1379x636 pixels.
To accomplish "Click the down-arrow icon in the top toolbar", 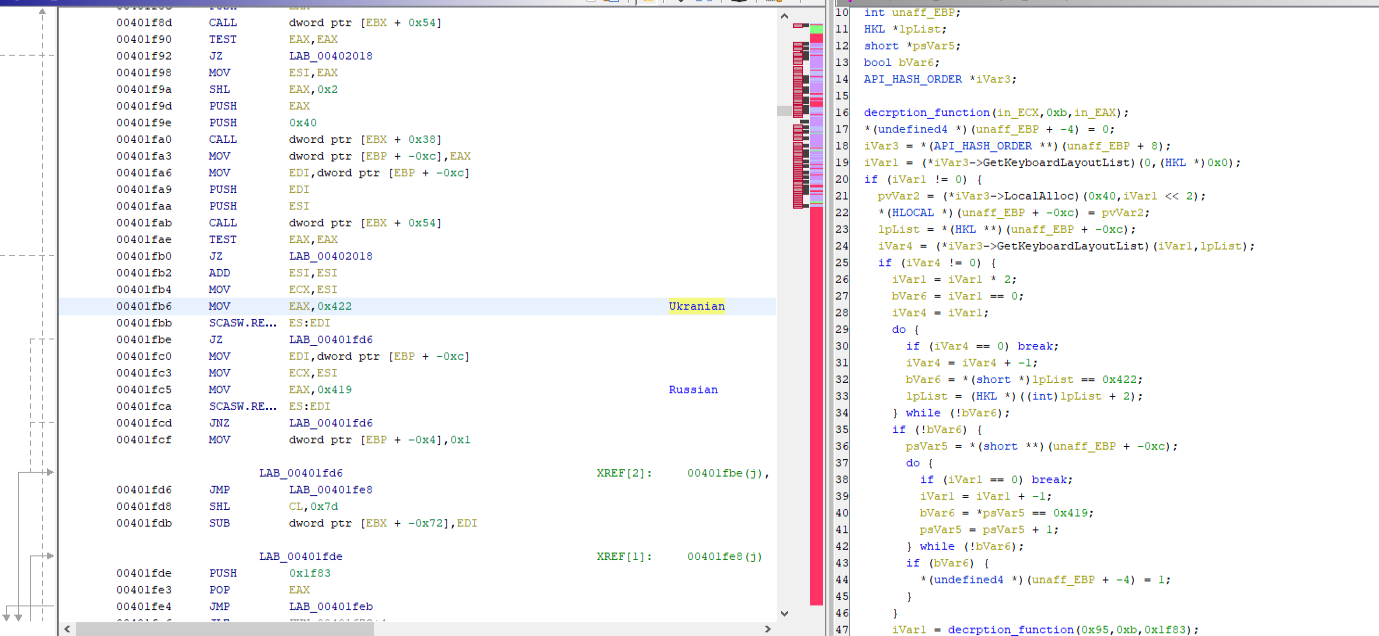I will (680, 2).
